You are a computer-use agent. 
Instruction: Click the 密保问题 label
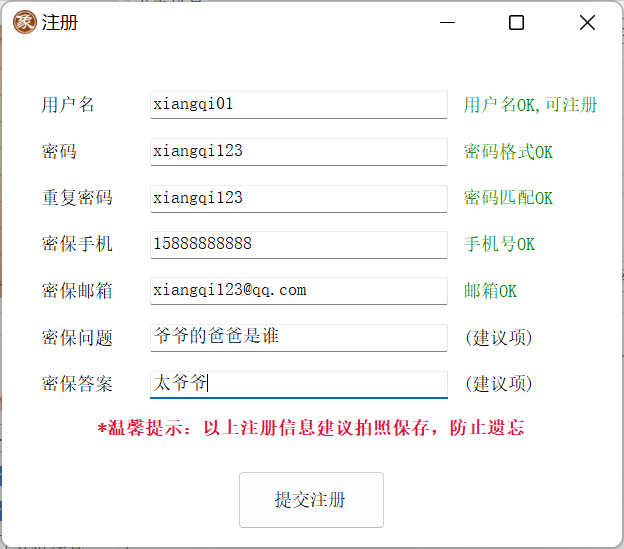[77, 338]
